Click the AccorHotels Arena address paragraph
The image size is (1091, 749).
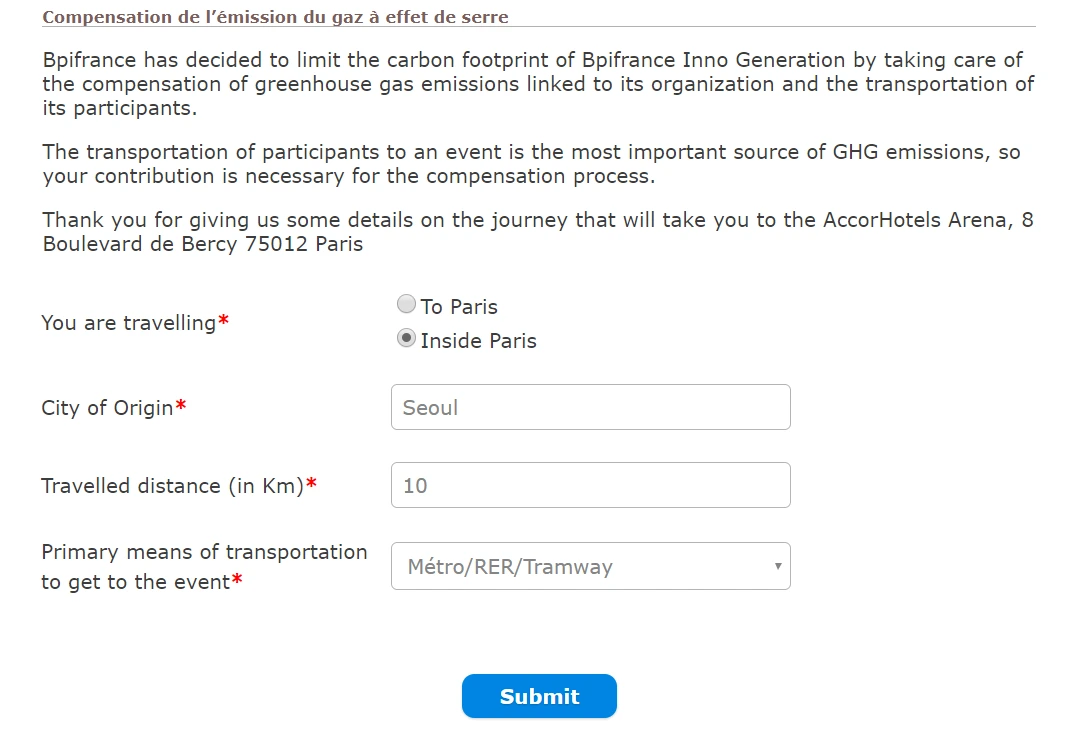pos(537,231)
